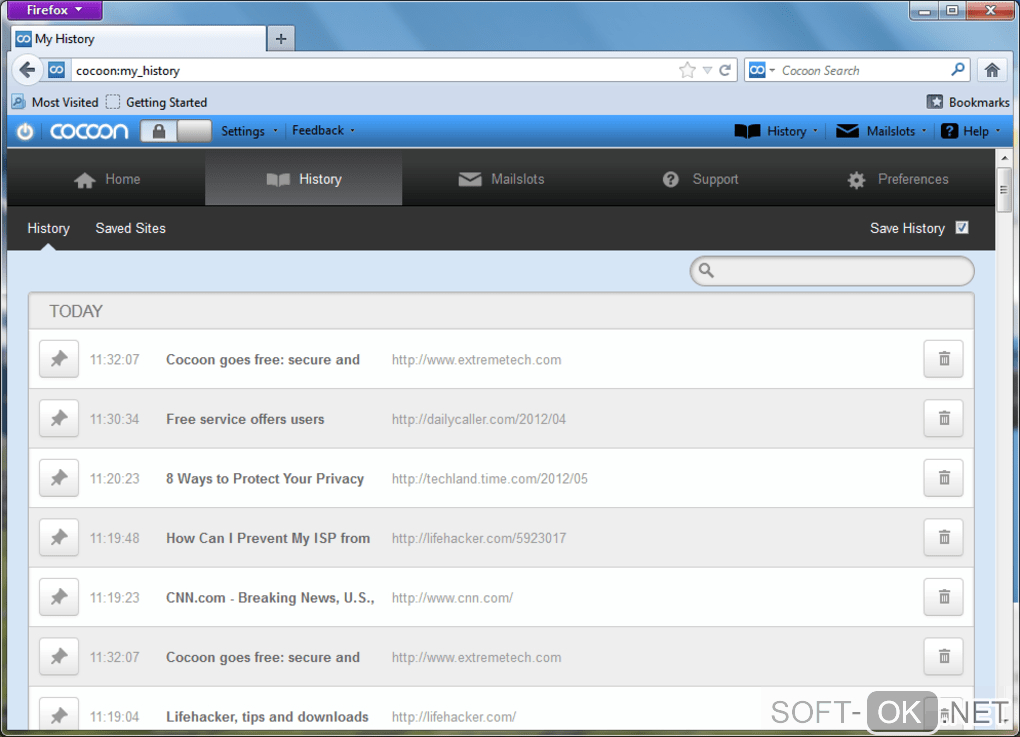The image size is (1020, 737).
Task: Open 8 Ways to Protect Your Privacy link
Action: [x=265, y=479]
